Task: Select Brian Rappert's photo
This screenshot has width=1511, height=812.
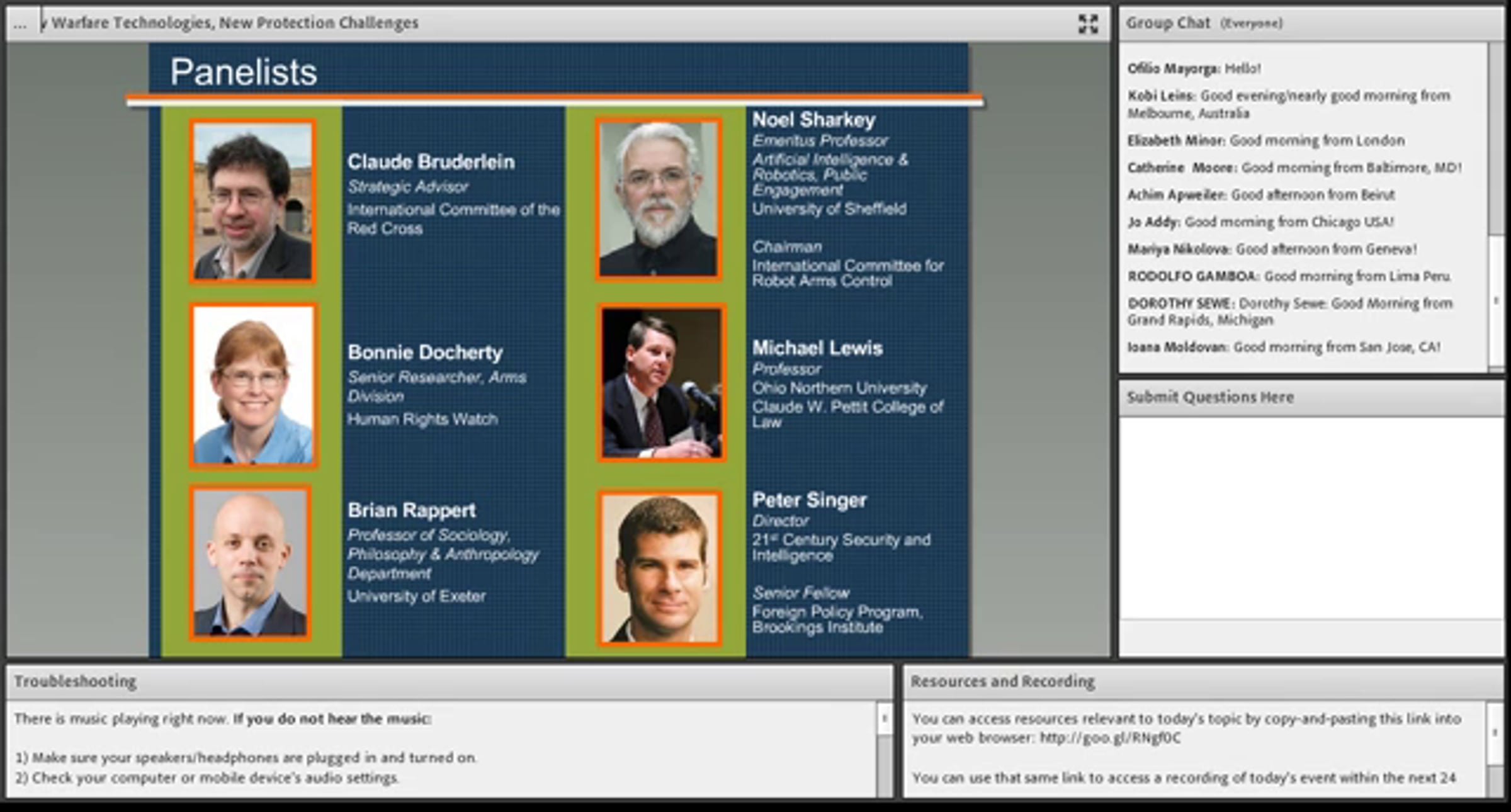Action: 251,563
